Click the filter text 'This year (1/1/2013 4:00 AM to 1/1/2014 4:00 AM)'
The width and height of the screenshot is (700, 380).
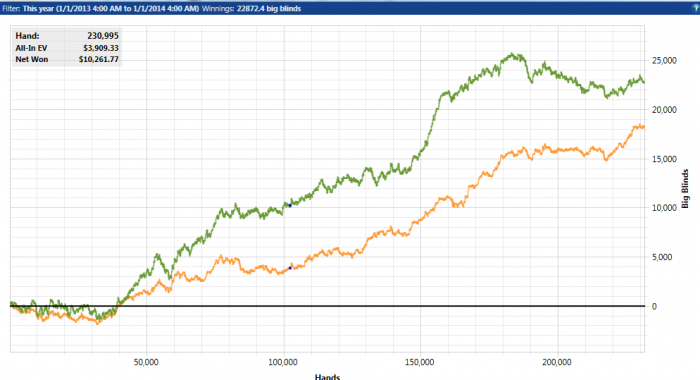tap(111, 8)
